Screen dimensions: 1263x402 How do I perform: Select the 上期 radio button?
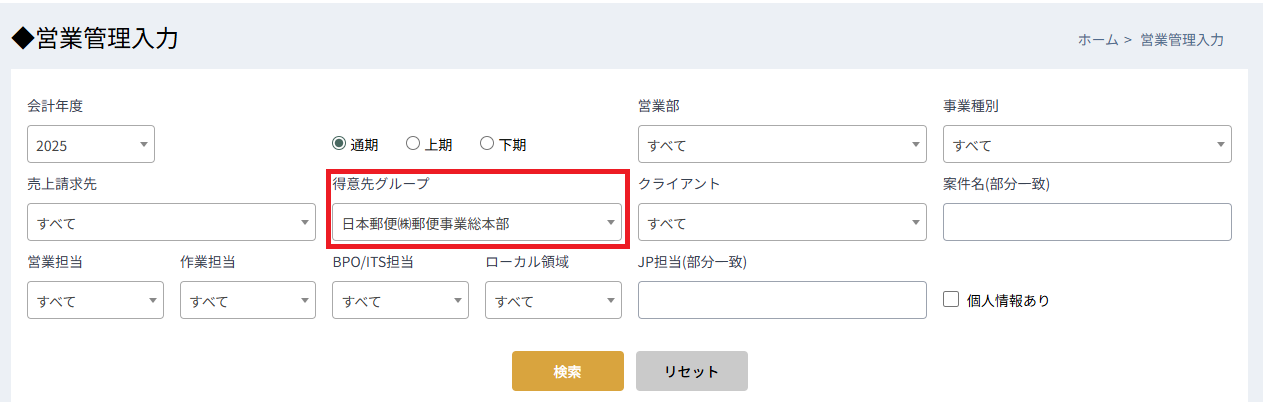413,143
